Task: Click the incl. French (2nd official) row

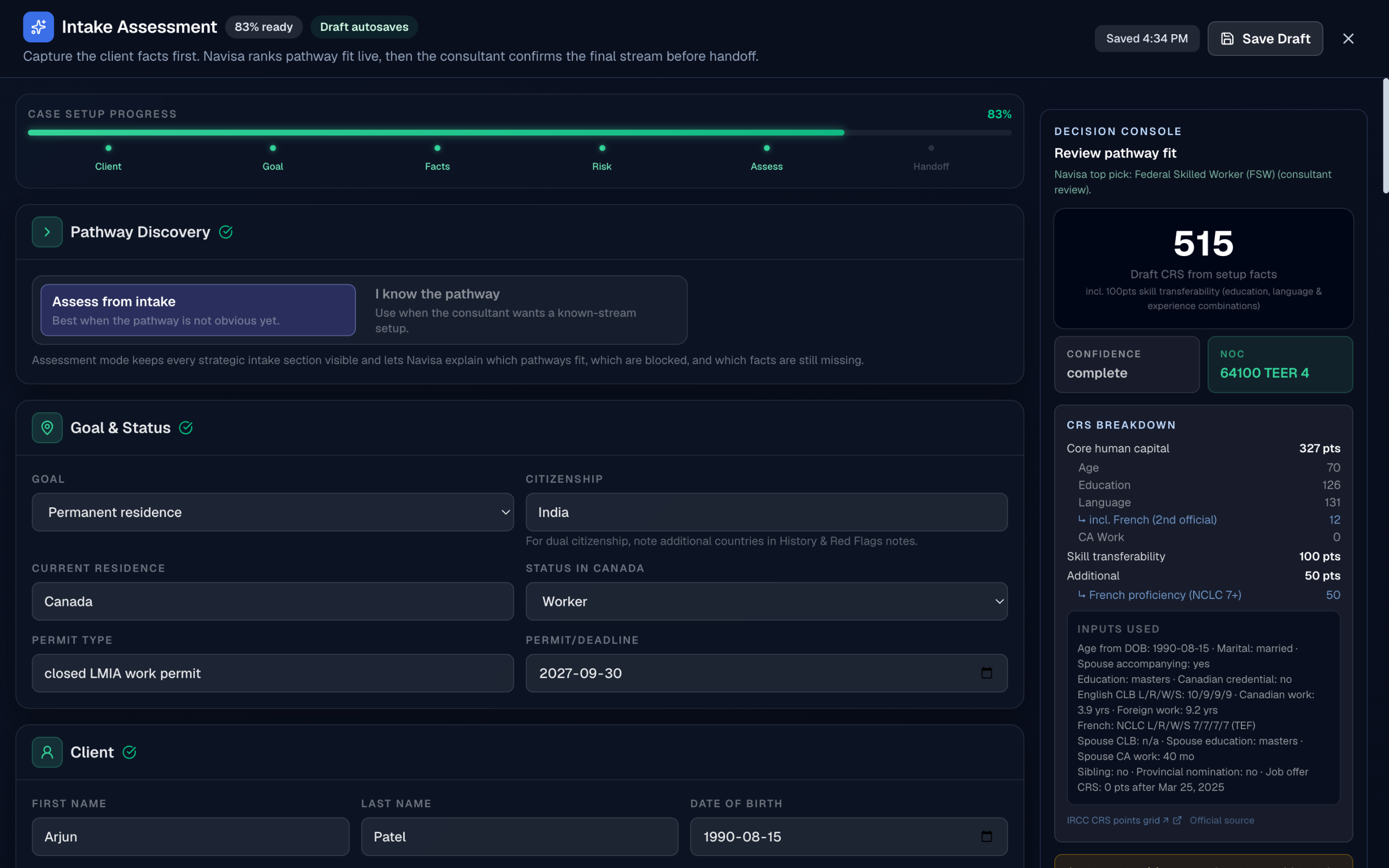Action: 1209,520
